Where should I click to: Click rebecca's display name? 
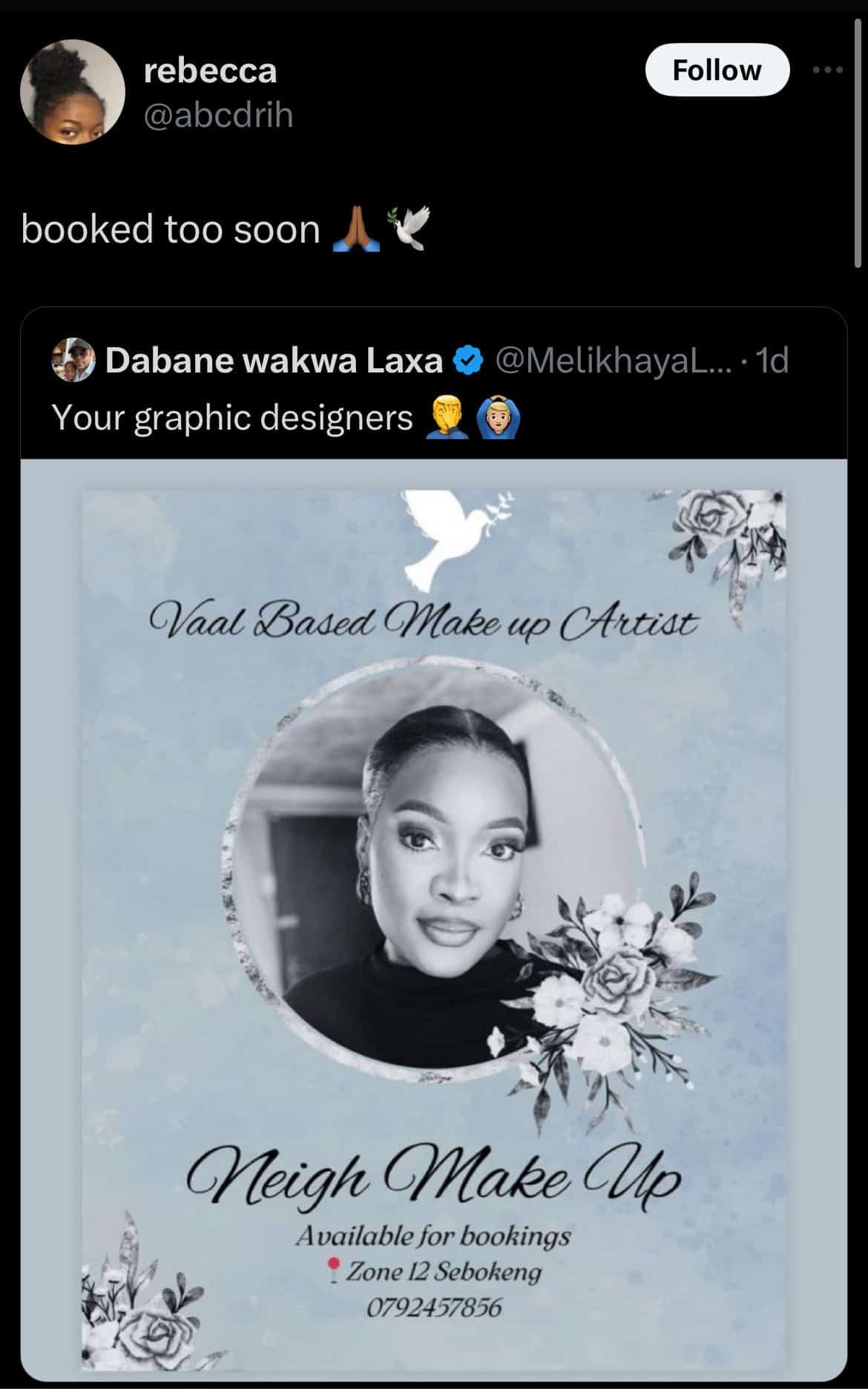click(x=211, y=70)
